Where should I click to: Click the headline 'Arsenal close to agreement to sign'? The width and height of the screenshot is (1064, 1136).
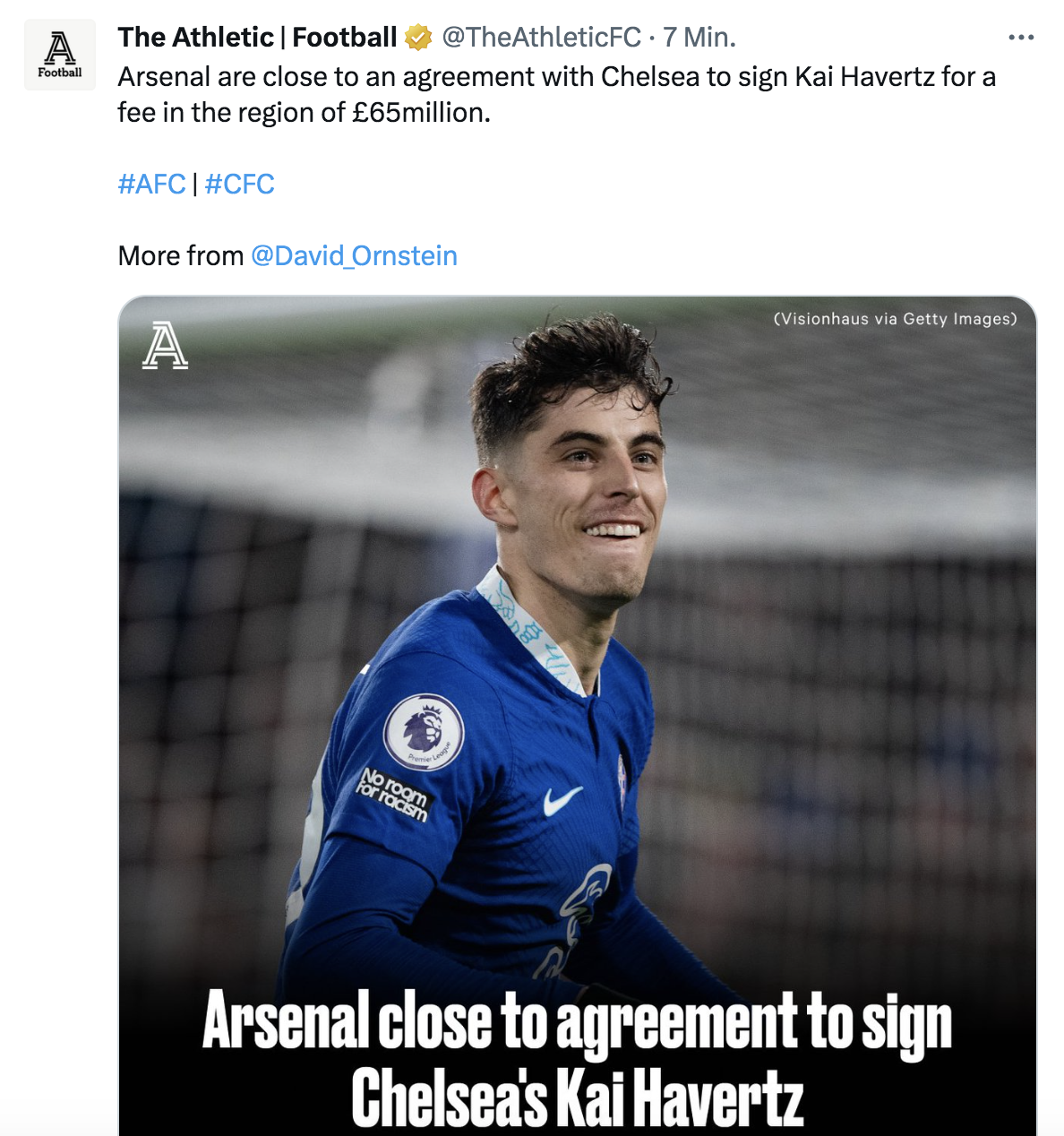[x=577, y=1021]
